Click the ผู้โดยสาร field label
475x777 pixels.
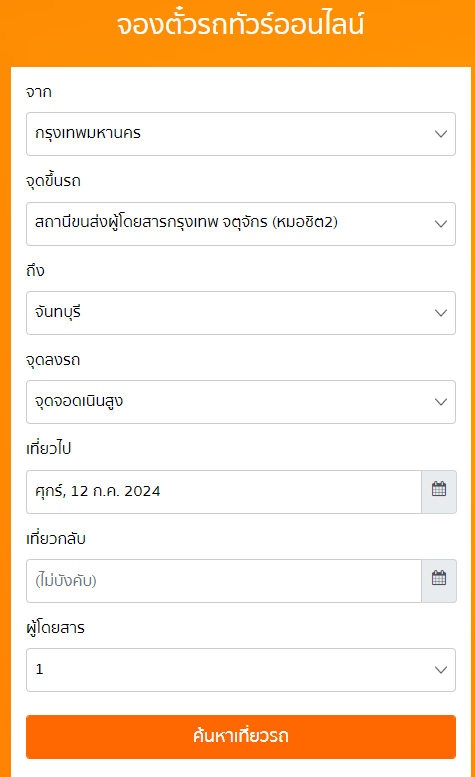coord(55,627)
